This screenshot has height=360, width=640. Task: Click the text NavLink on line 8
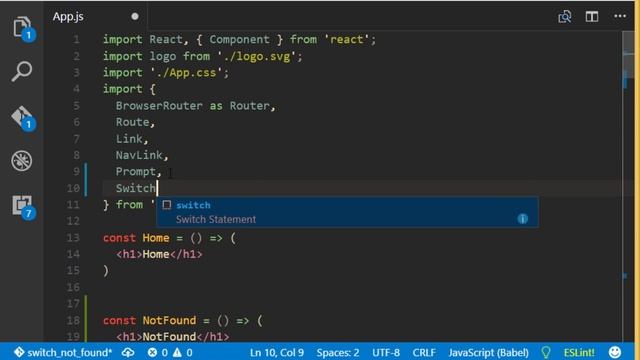pos(139,155)
